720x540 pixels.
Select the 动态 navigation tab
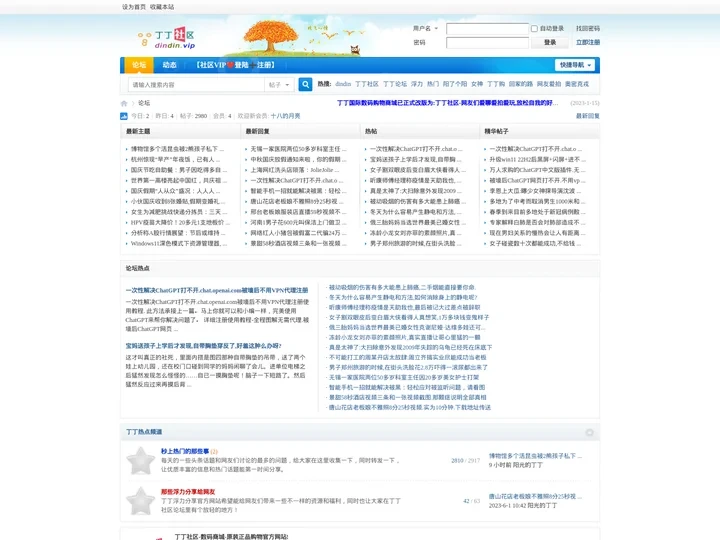(169, 65)
